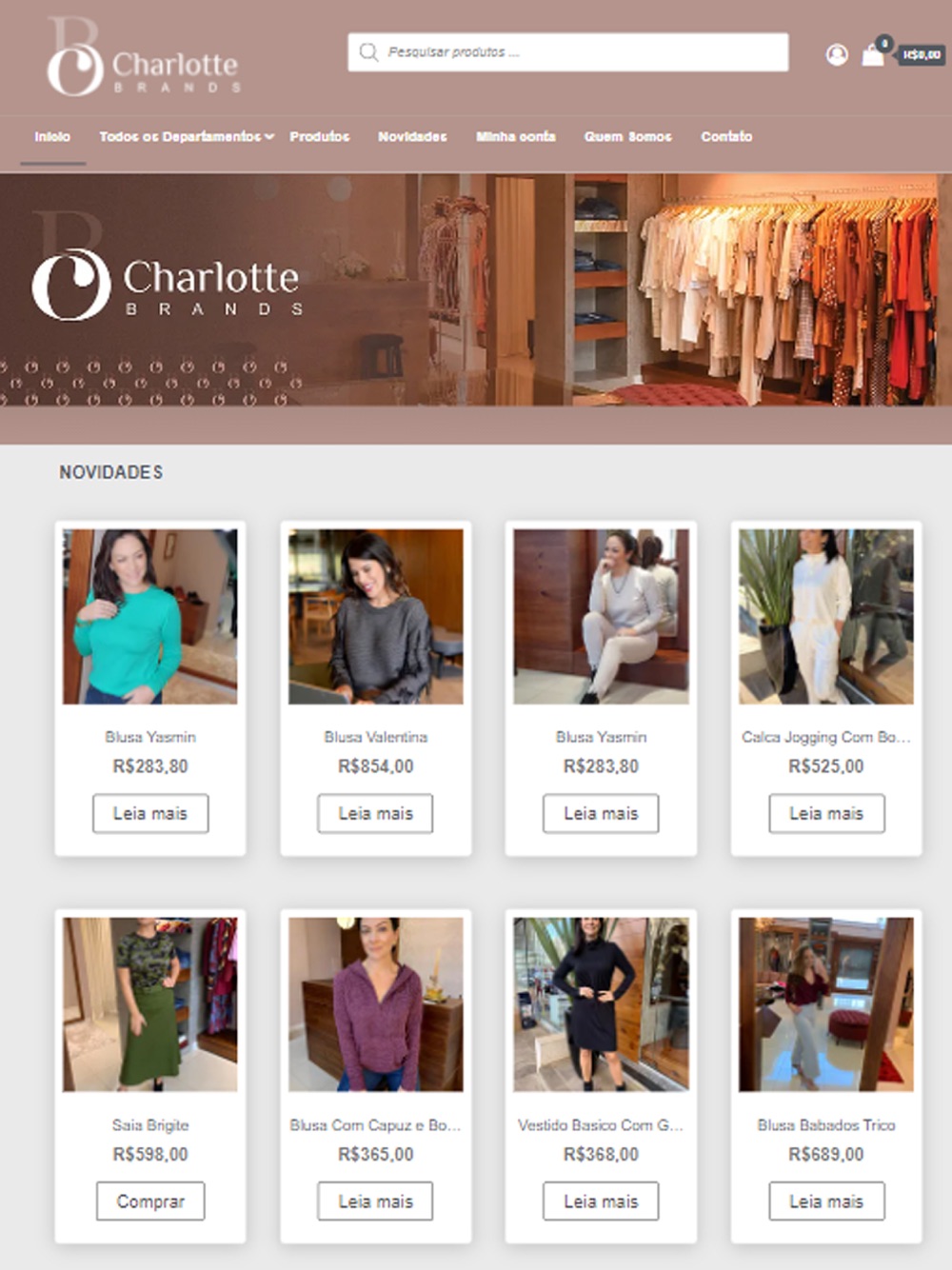Open the Vestido Basico black dress photo
Viewport: 952px width, 1270px height.
pos(601,1004)
